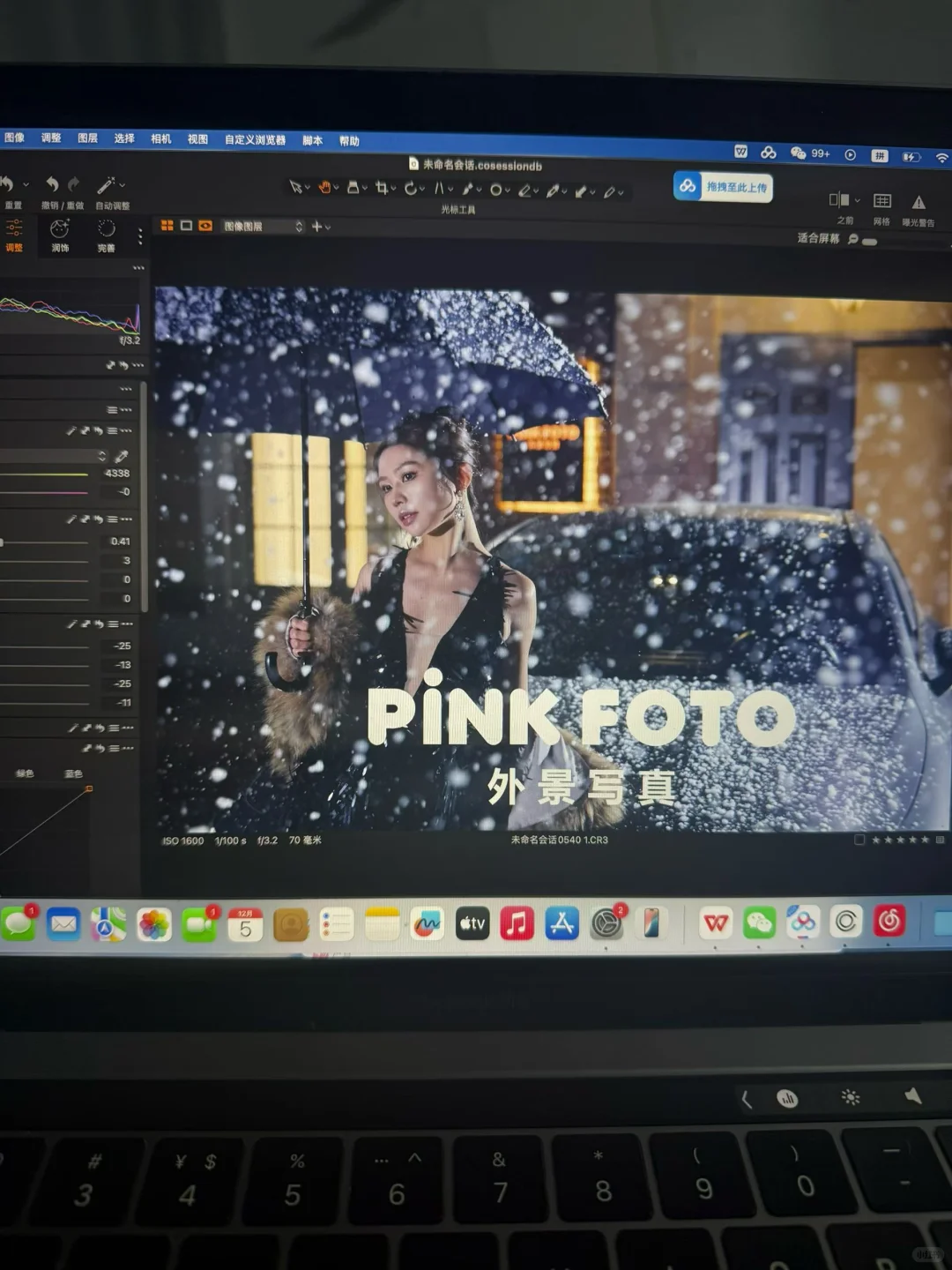952x1270 pixels.
Task: Toggle the 曝光警告 exposure warning
Action: coord(919,202)
